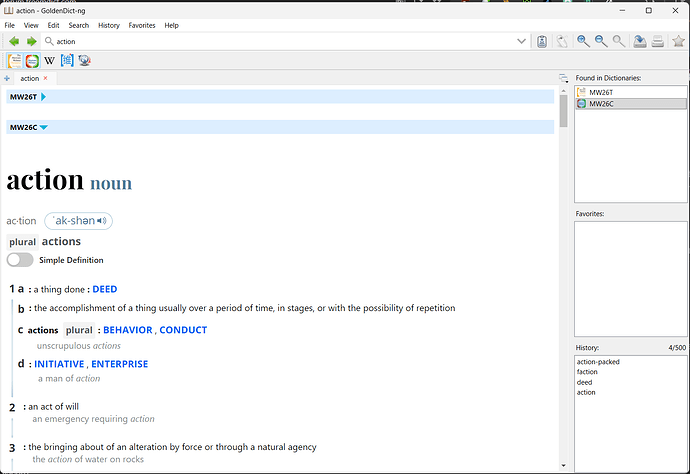This screenshot has width=690, height=474.
Task: Open the search history dropdown arrow
Action: click(x=521, y=41)
